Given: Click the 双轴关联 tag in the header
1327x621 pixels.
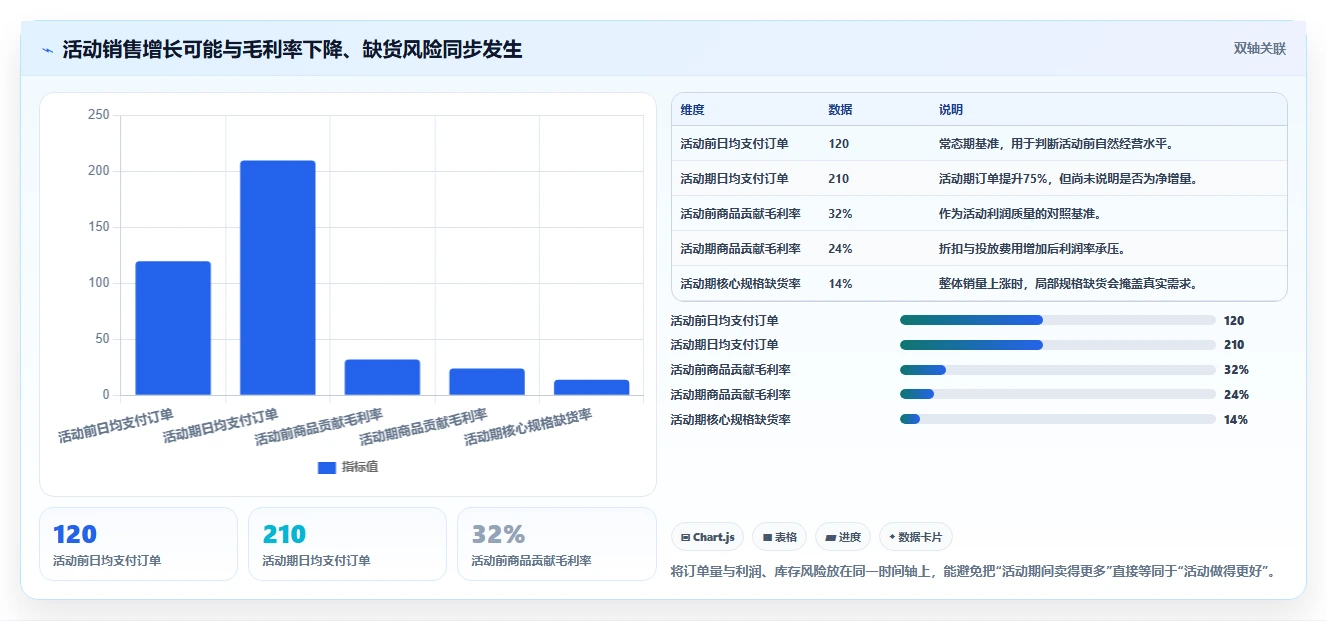Looking at the screenshot, I should click(1260, 49).
